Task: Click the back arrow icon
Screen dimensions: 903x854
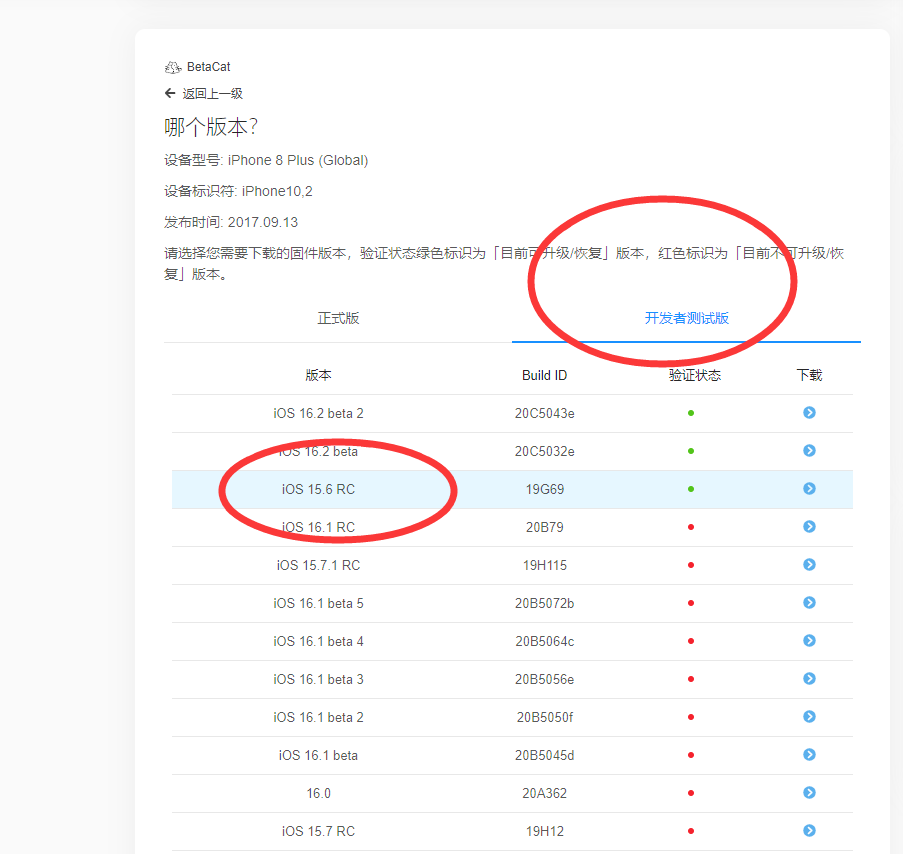Action: (170, 93)
